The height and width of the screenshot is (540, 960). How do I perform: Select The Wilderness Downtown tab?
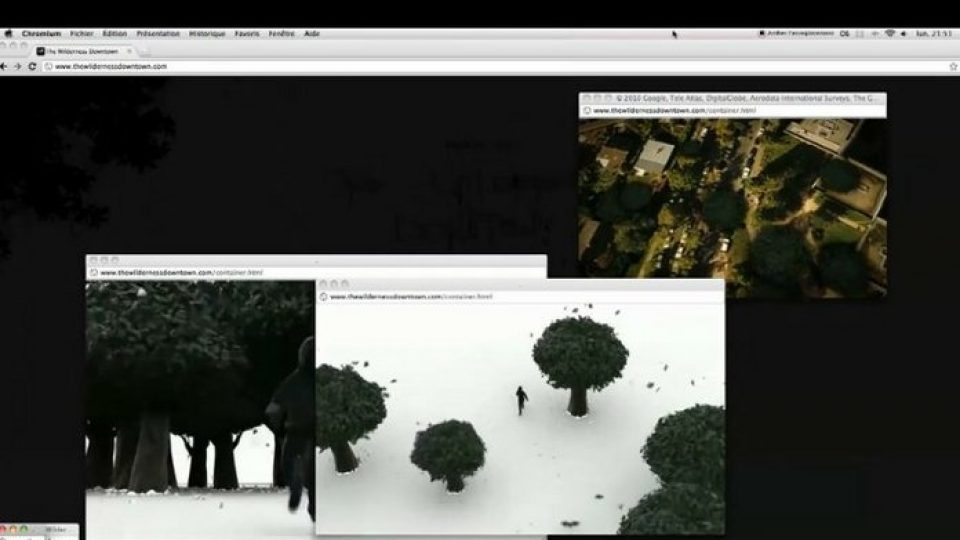(x=84, y=51)
